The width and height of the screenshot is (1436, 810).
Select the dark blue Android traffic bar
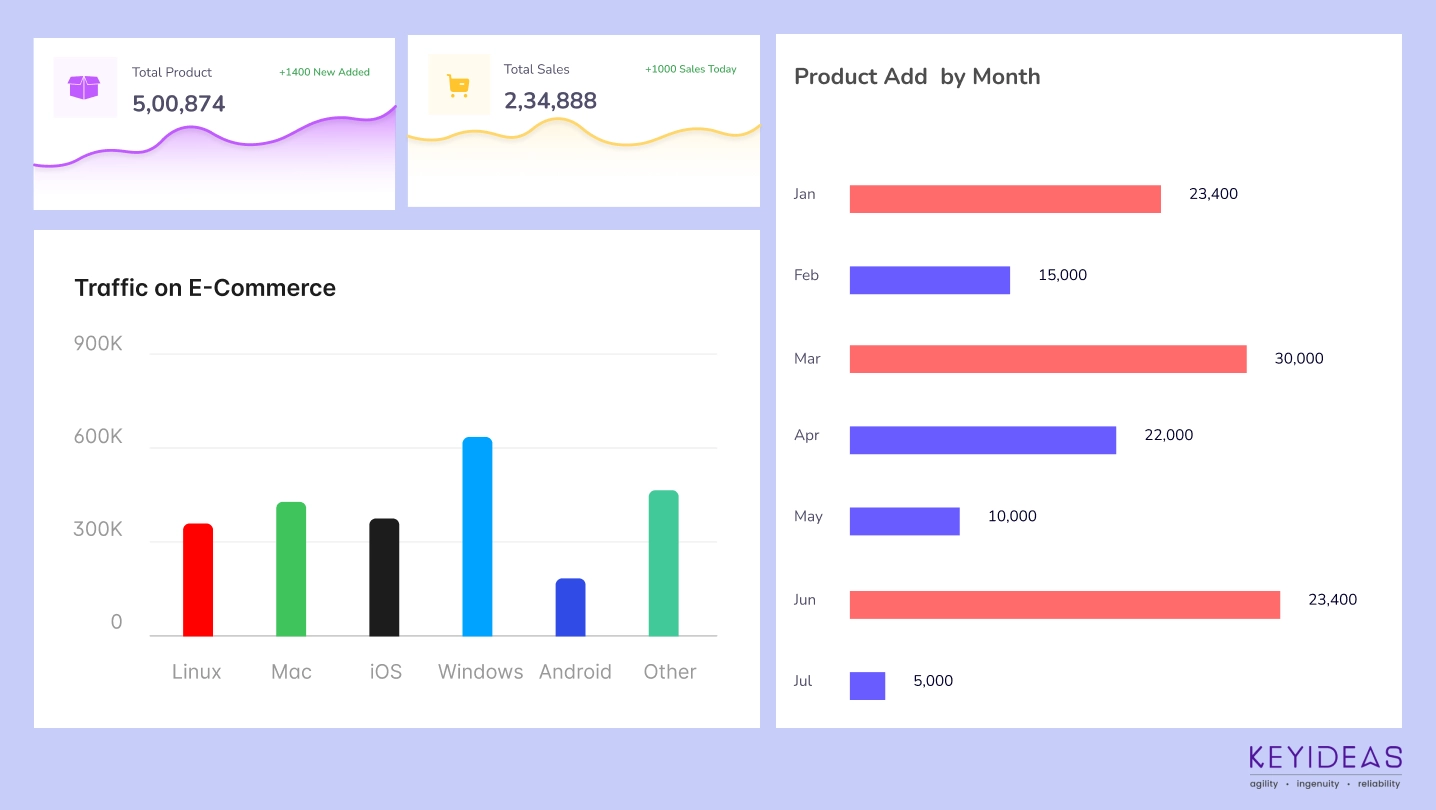click(x=570, y=607)
